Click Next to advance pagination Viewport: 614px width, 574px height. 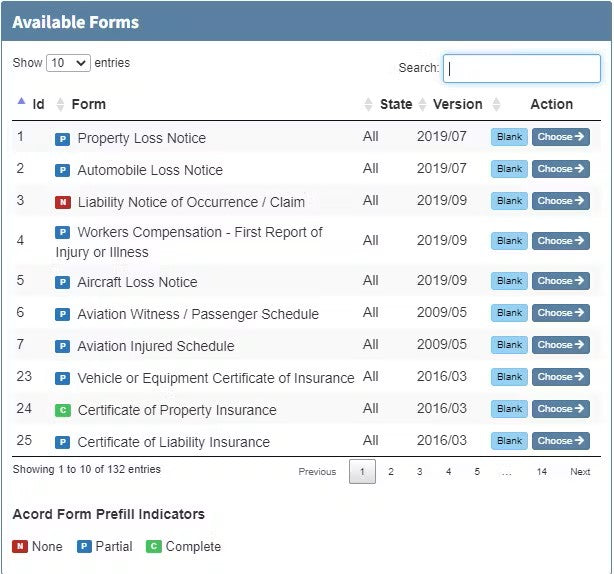point(580,472)
